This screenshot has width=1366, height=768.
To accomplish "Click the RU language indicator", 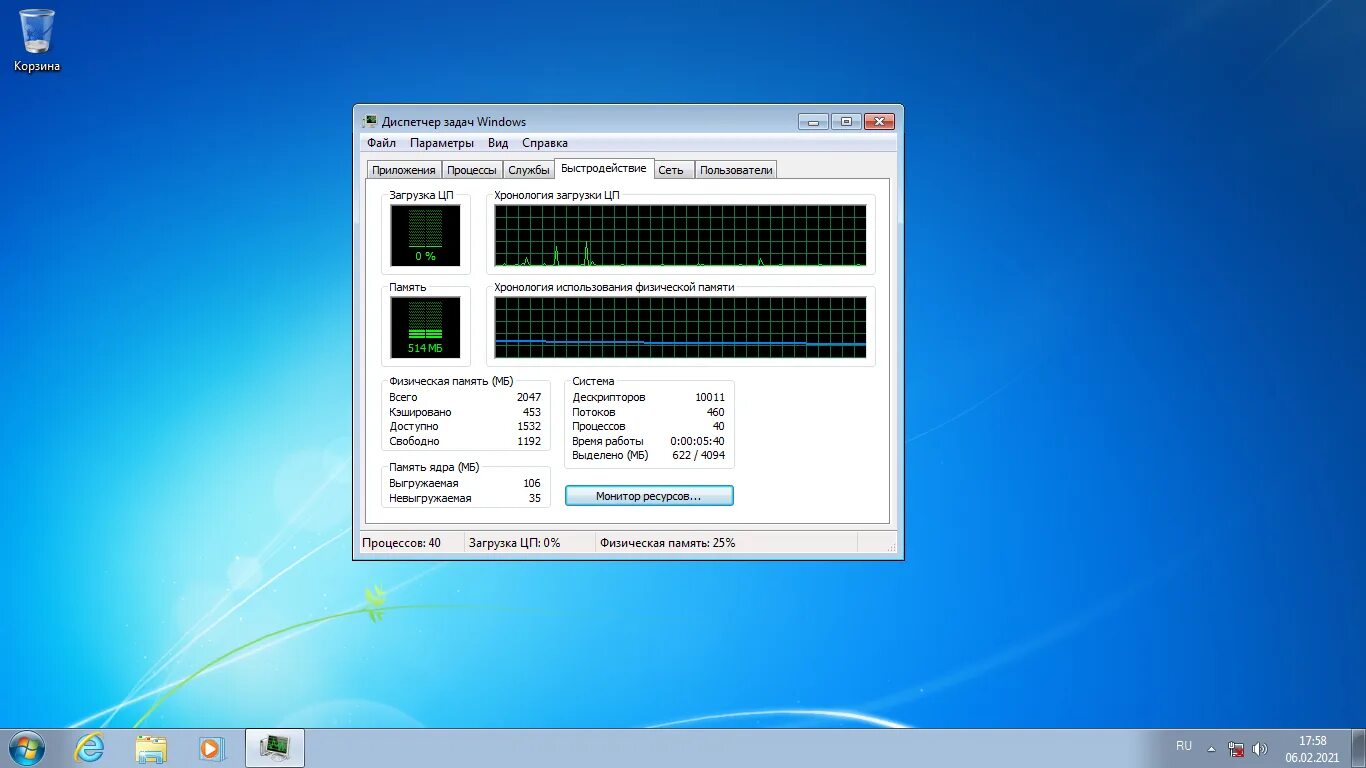I will pyautogui.click(x=1184, y=746).
